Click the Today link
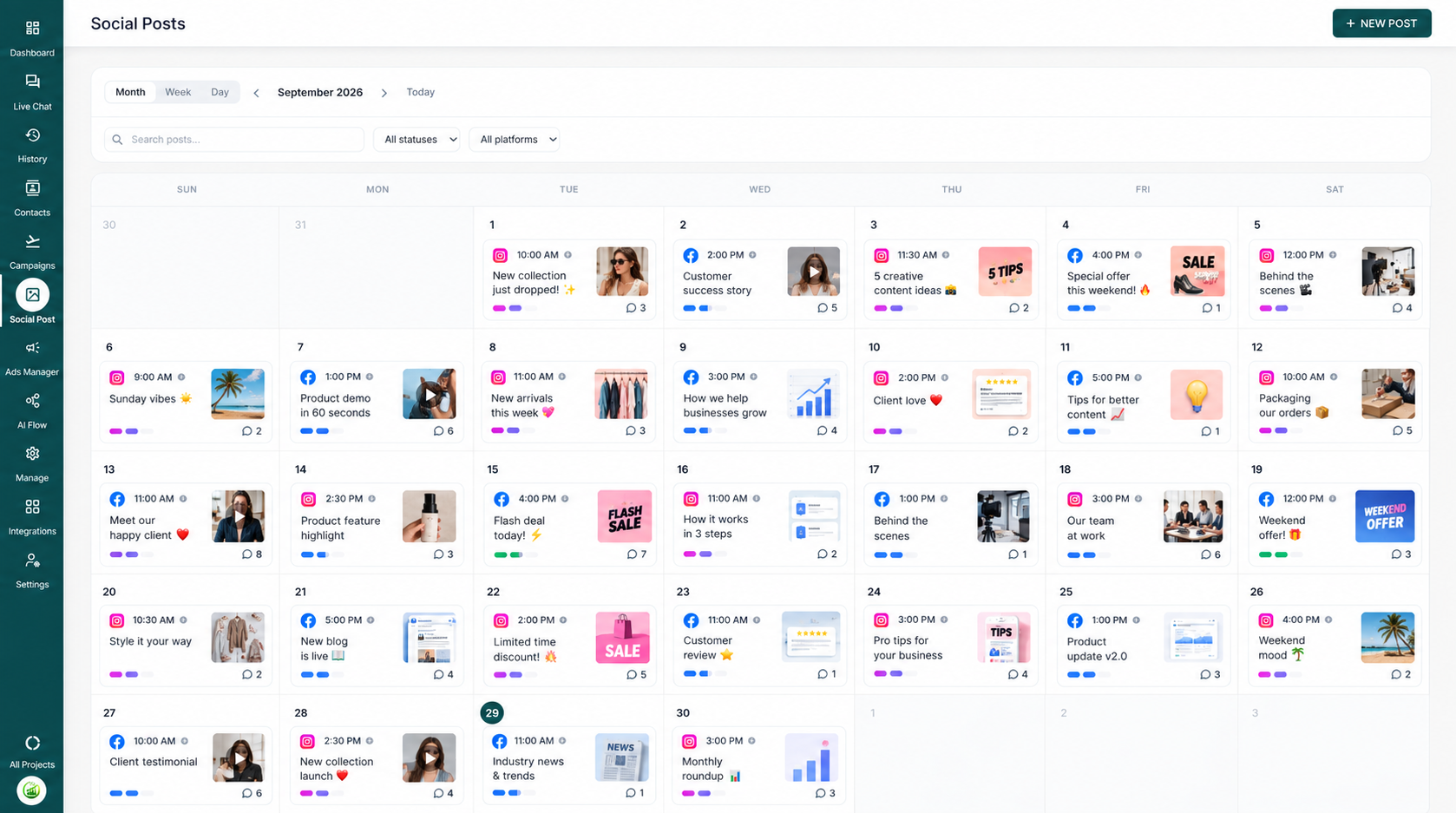Viewport: 1456px width, 813px height. 421,92
